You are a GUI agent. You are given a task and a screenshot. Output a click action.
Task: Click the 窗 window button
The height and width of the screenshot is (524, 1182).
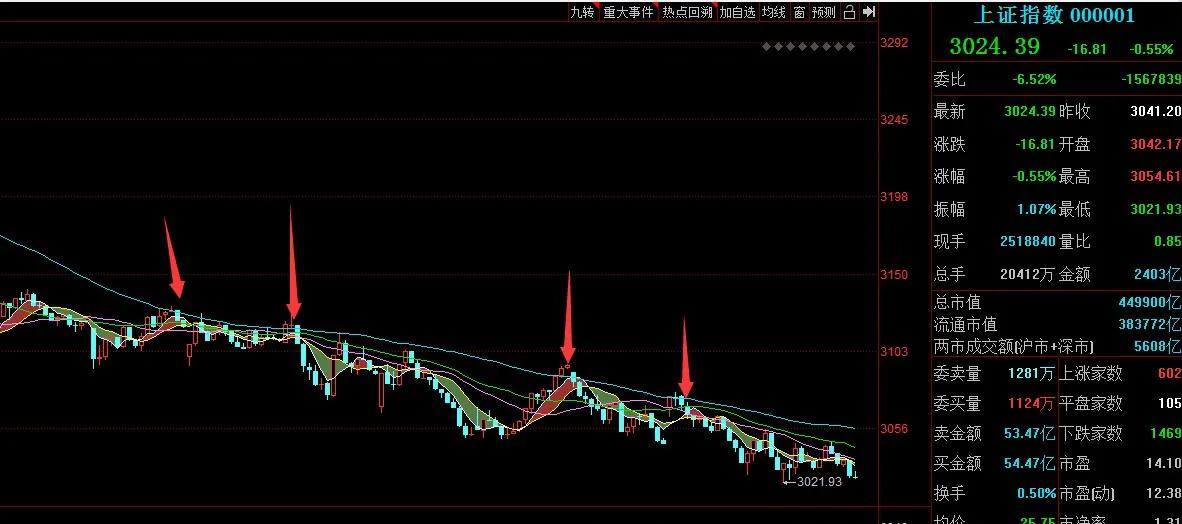(799, 12)
